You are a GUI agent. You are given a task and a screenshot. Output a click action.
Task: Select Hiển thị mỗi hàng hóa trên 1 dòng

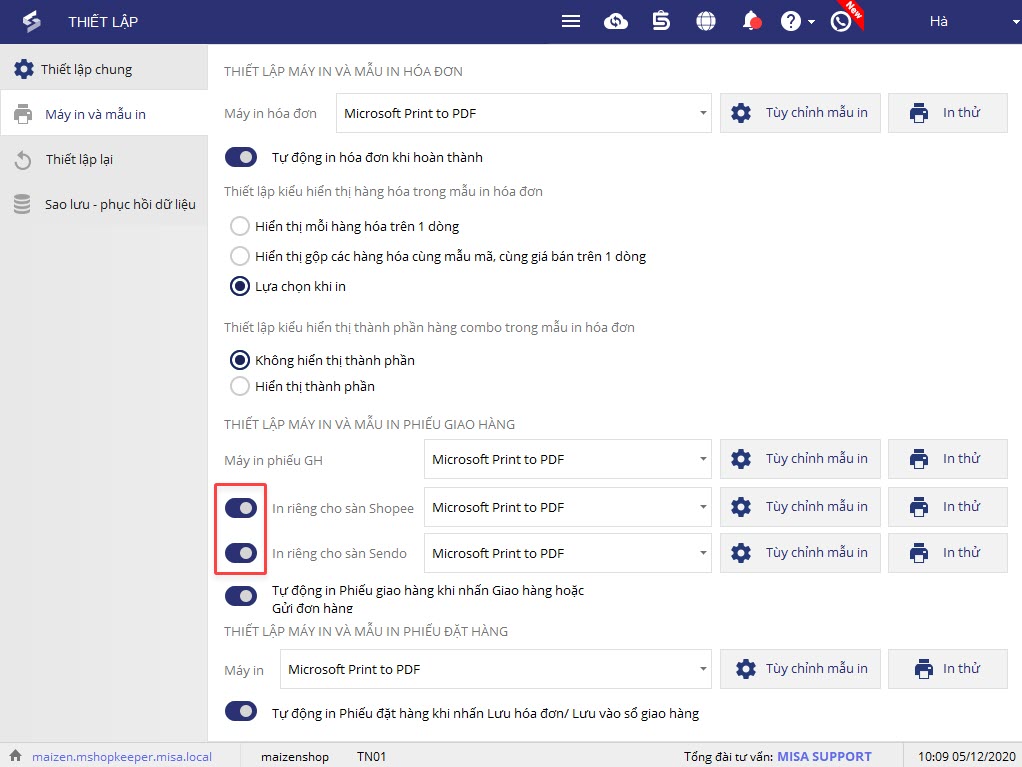240,226
